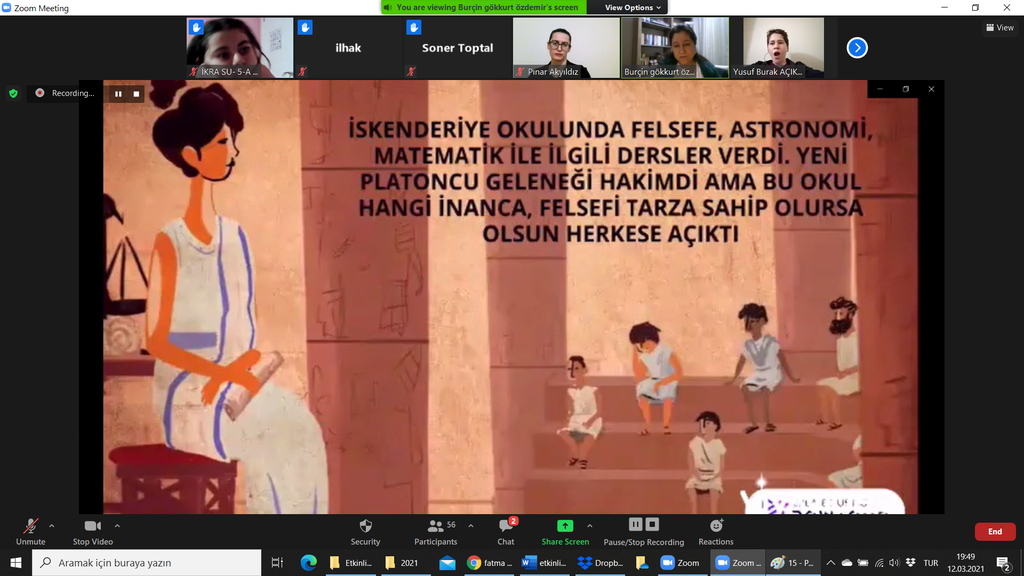Open Task View on the taskbar
Screen dimensions: 1024x576
[x=277, y=562]
